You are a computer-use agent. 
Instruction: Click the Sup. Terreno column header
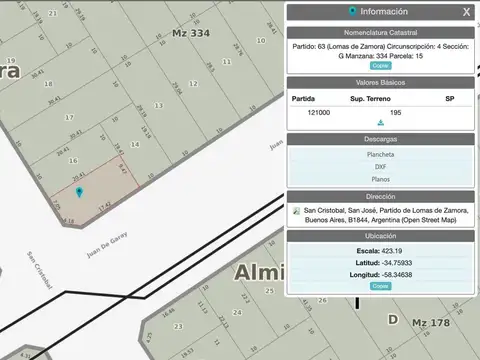[x=370, y=99]
